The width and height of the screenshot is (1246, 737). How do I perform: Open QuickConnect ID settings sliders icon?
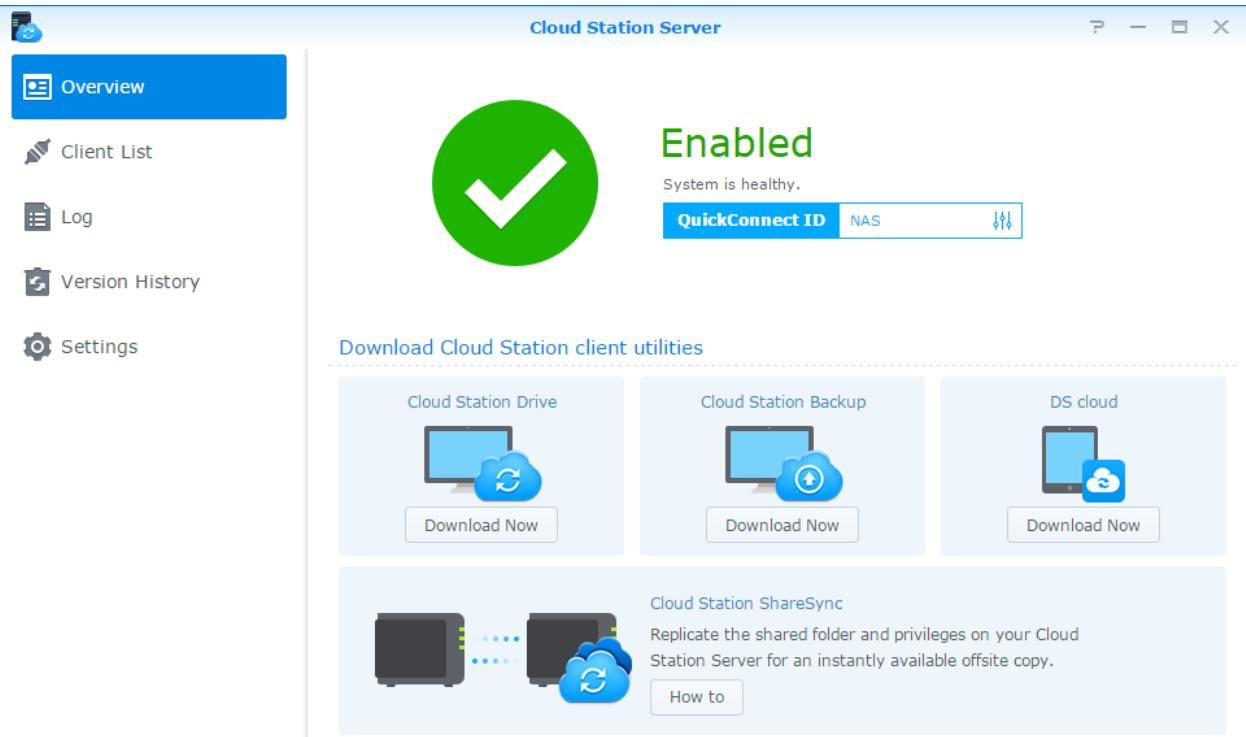click(1003, 221)
